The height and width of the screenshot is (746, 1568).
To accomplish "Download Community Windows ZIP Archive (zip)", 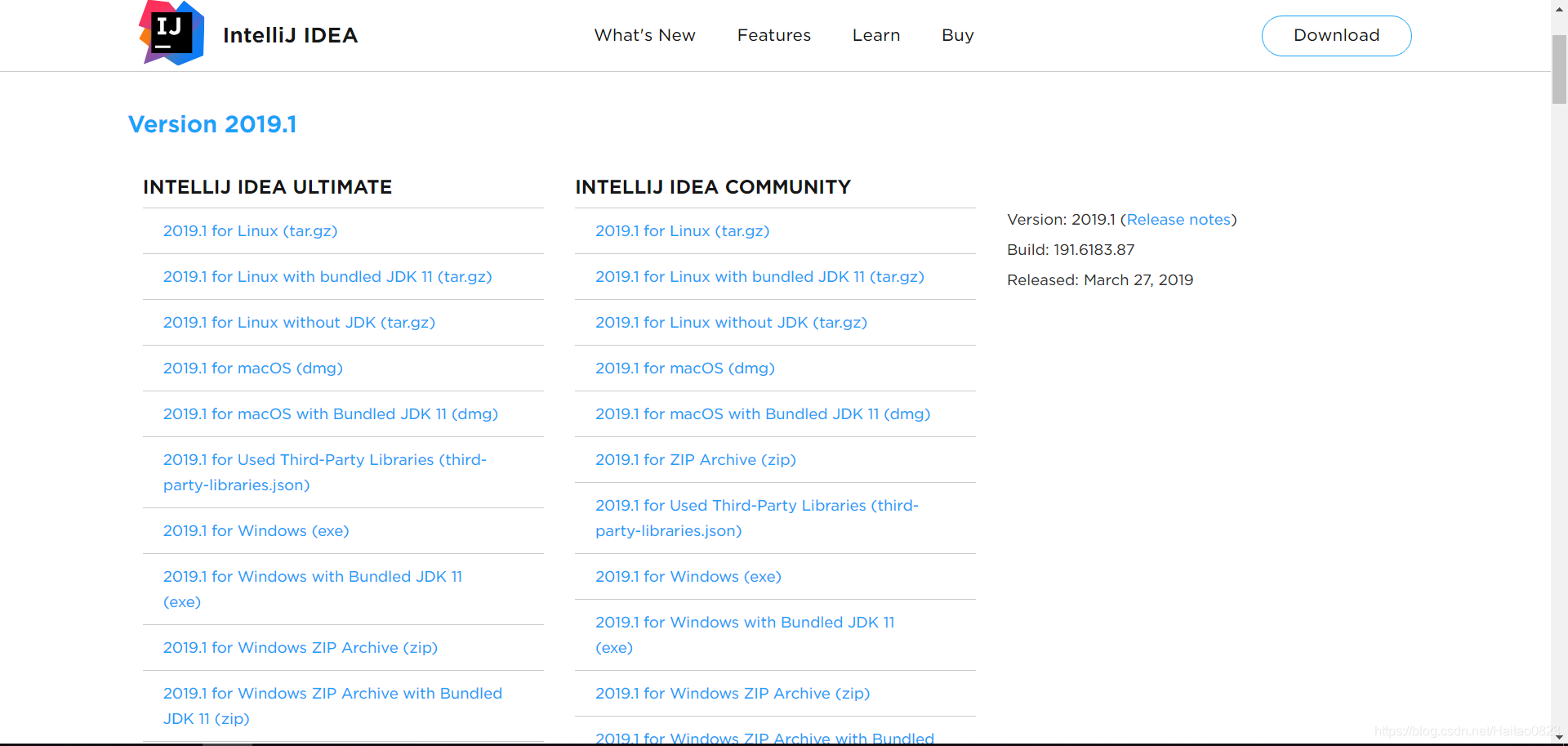I will [733, 694].
